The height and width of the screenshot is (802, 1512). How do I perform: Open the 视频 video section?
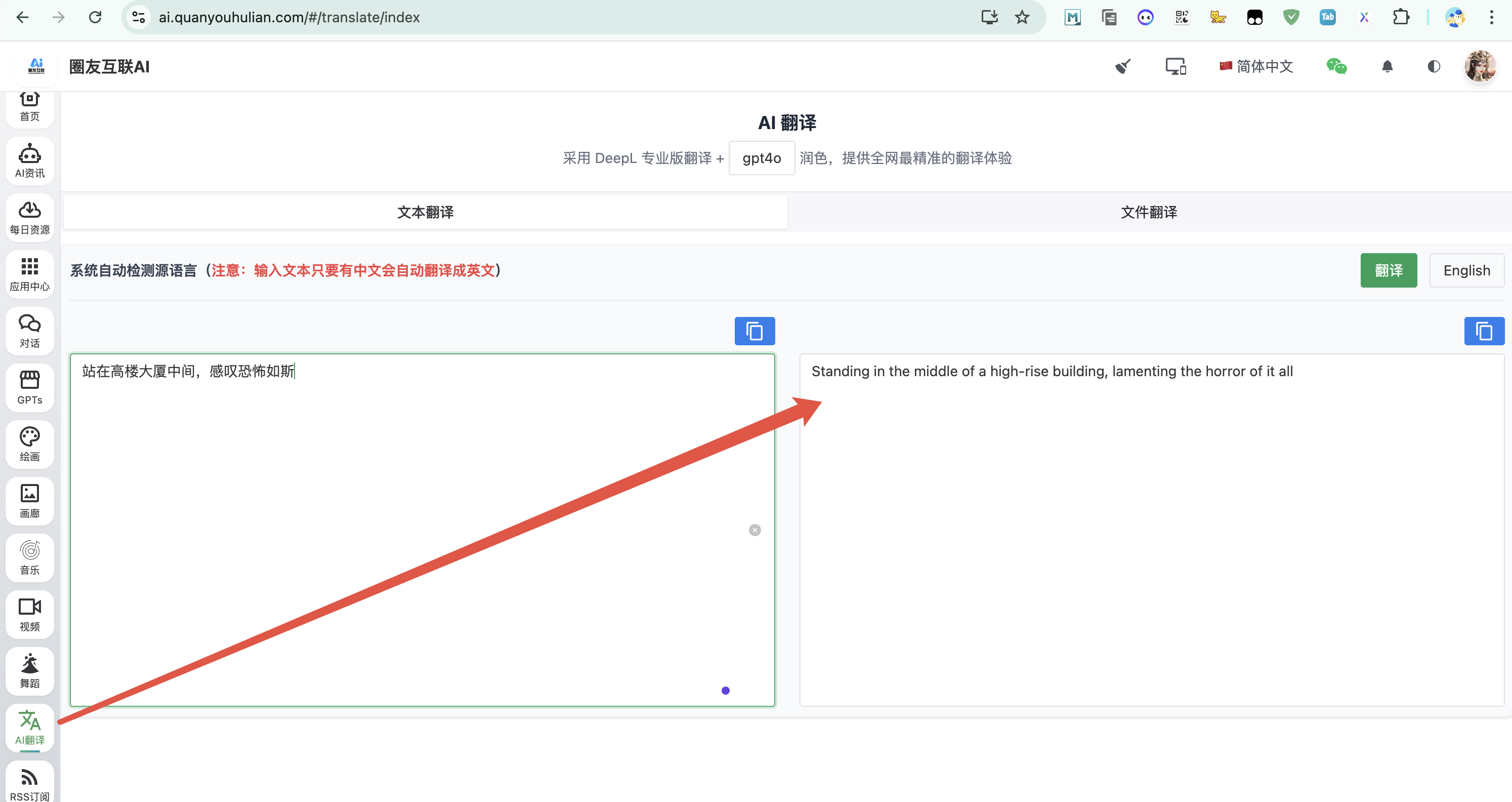(29, 615)
